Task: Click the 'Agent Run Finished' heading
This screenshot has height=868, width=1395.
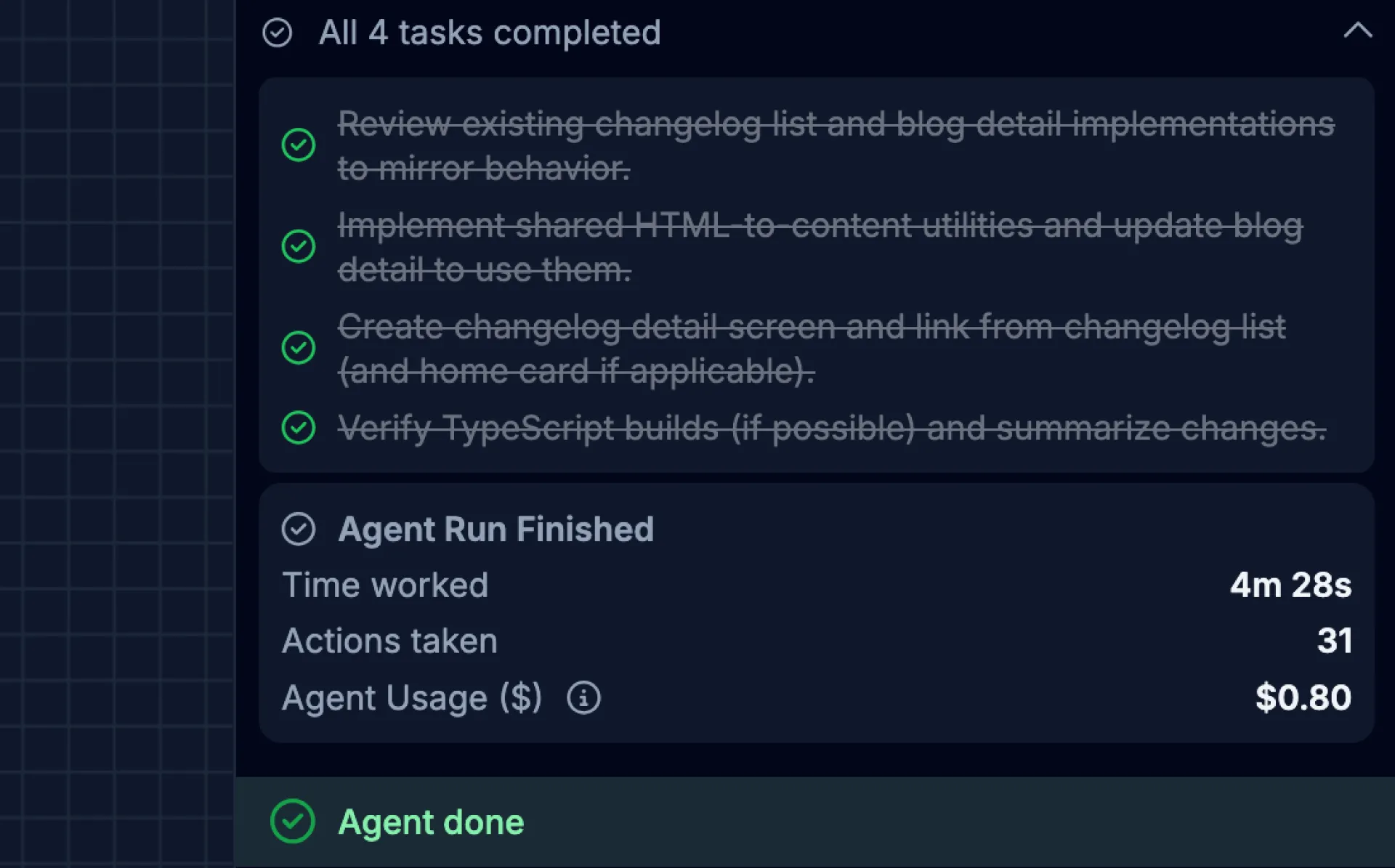Action: pos(496,529)
